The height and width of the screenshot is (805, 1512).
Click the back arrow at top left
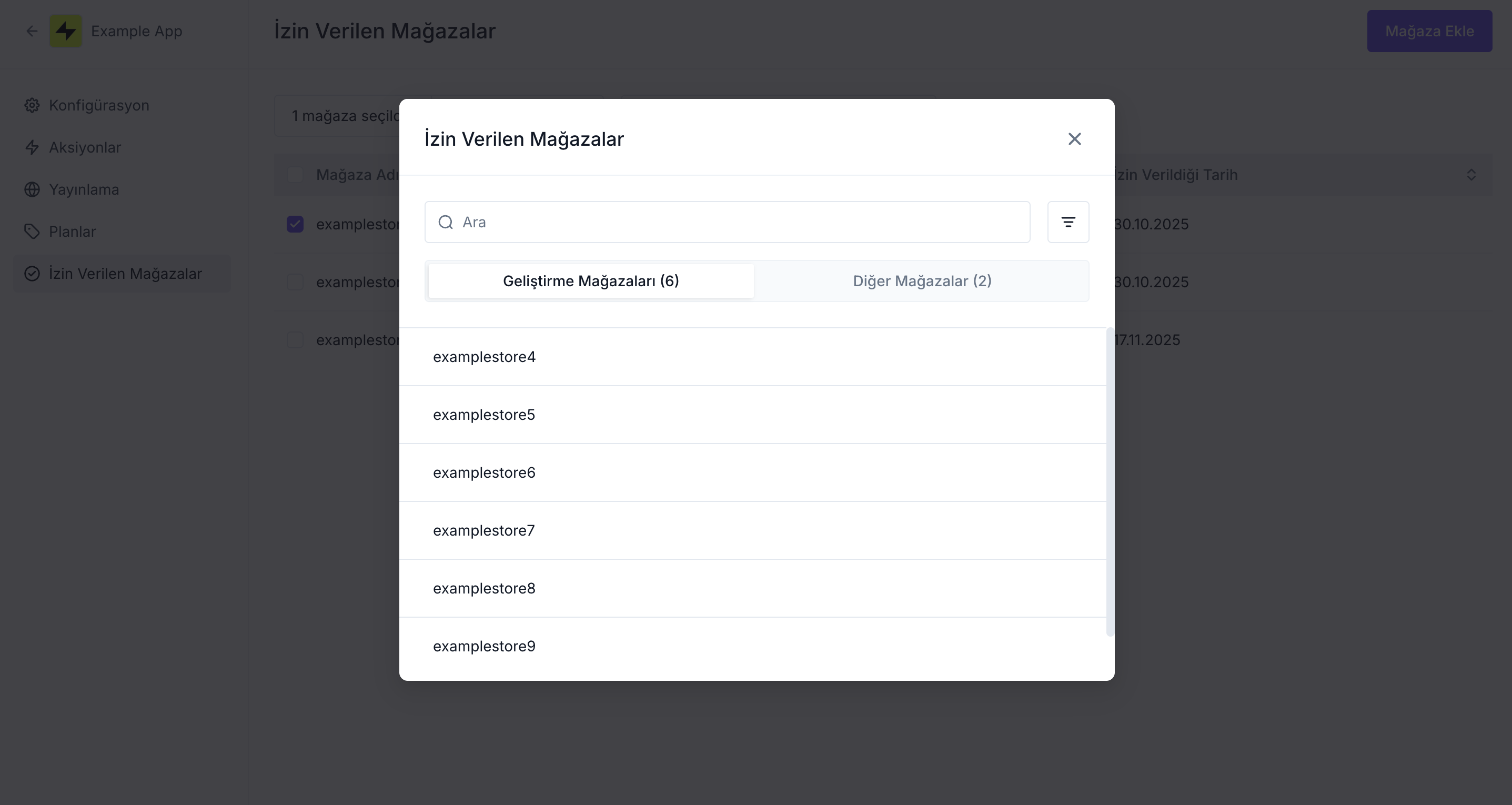point(31,31)
